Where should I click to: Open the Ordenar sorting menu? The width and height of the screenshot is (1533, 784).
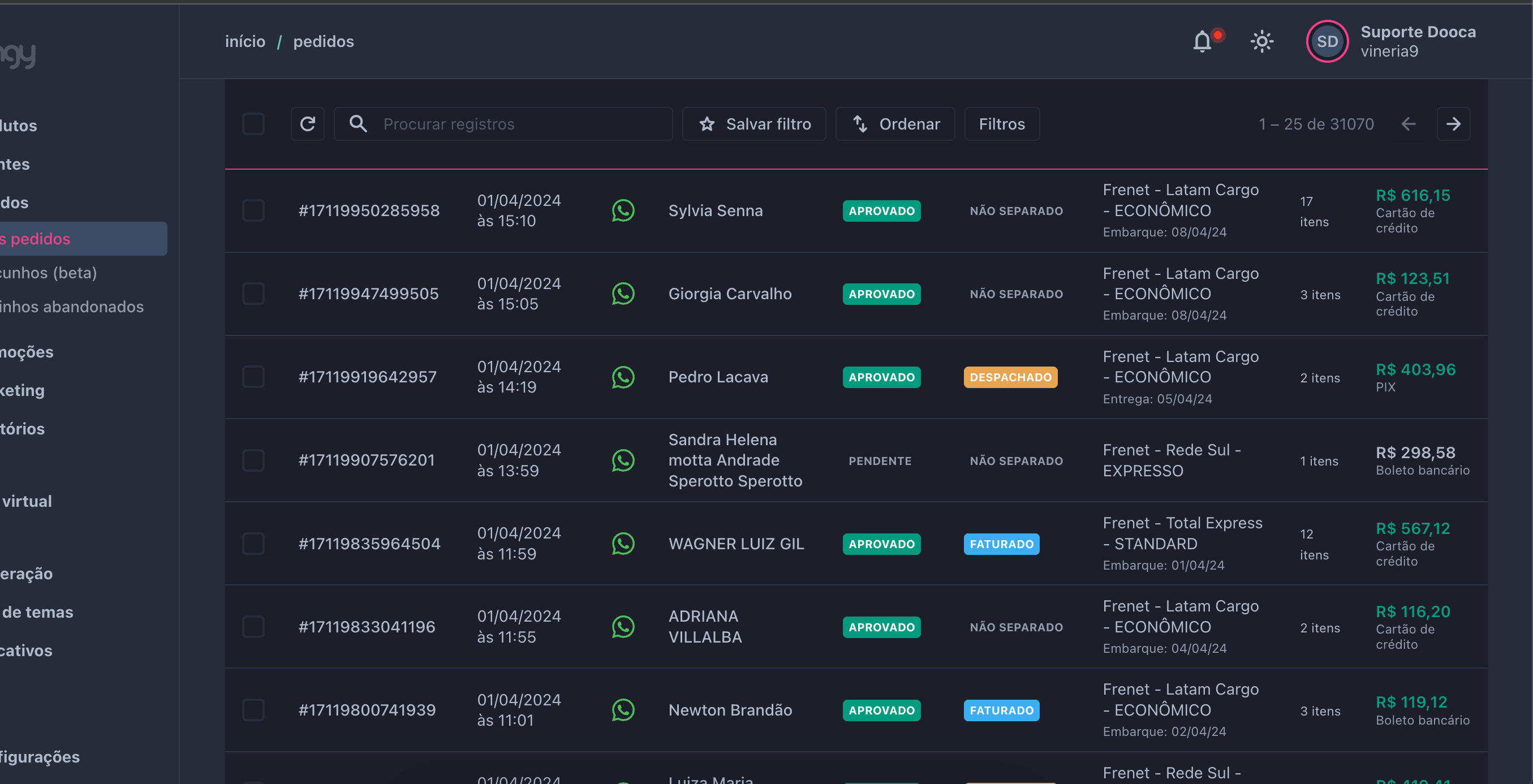pyautogui.click(x=895, y=124)
